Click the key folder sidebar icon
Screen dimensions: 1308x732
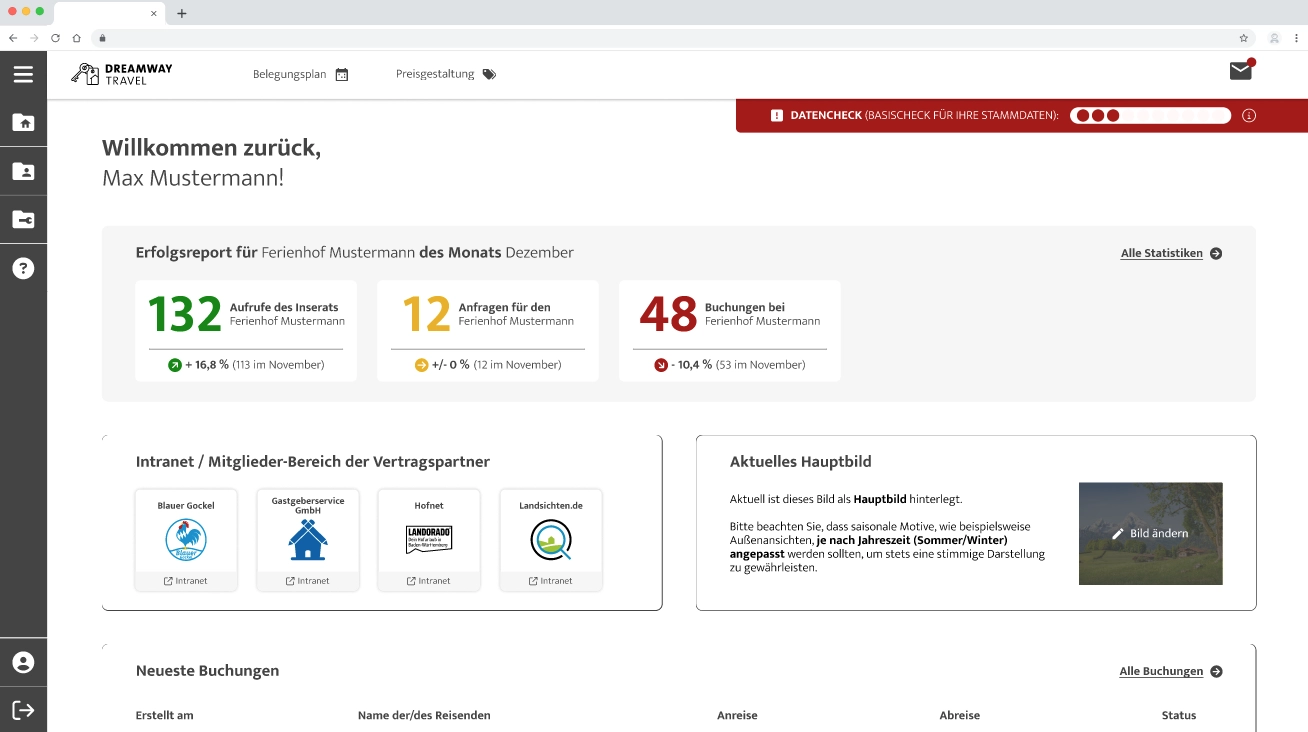(23, 220)
